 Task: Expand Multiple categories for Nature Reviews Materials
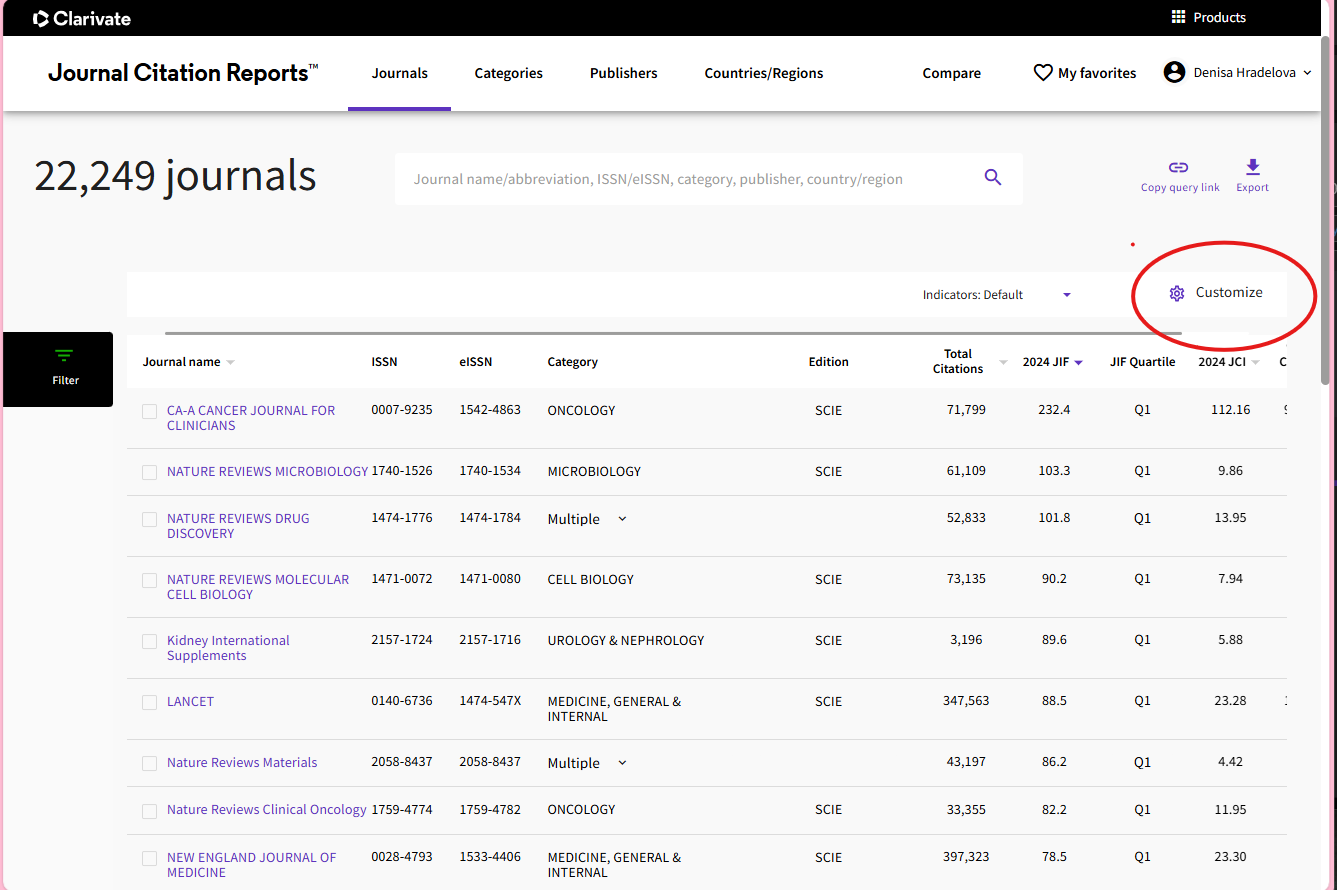point(622,763)
